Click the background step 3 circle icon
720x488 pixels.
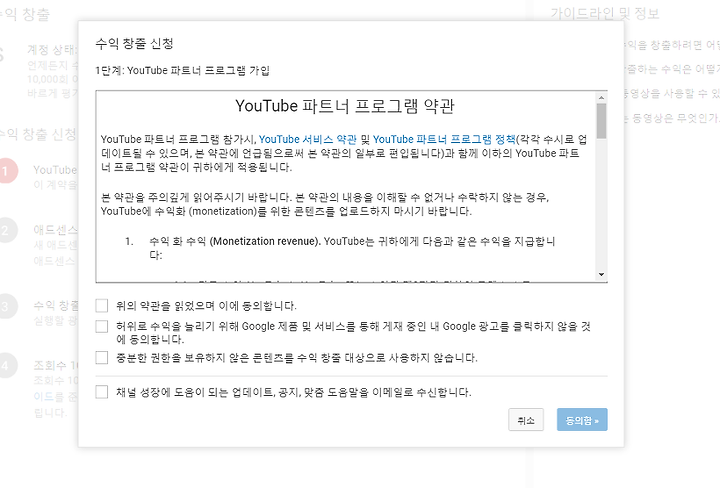click(5, 306)
